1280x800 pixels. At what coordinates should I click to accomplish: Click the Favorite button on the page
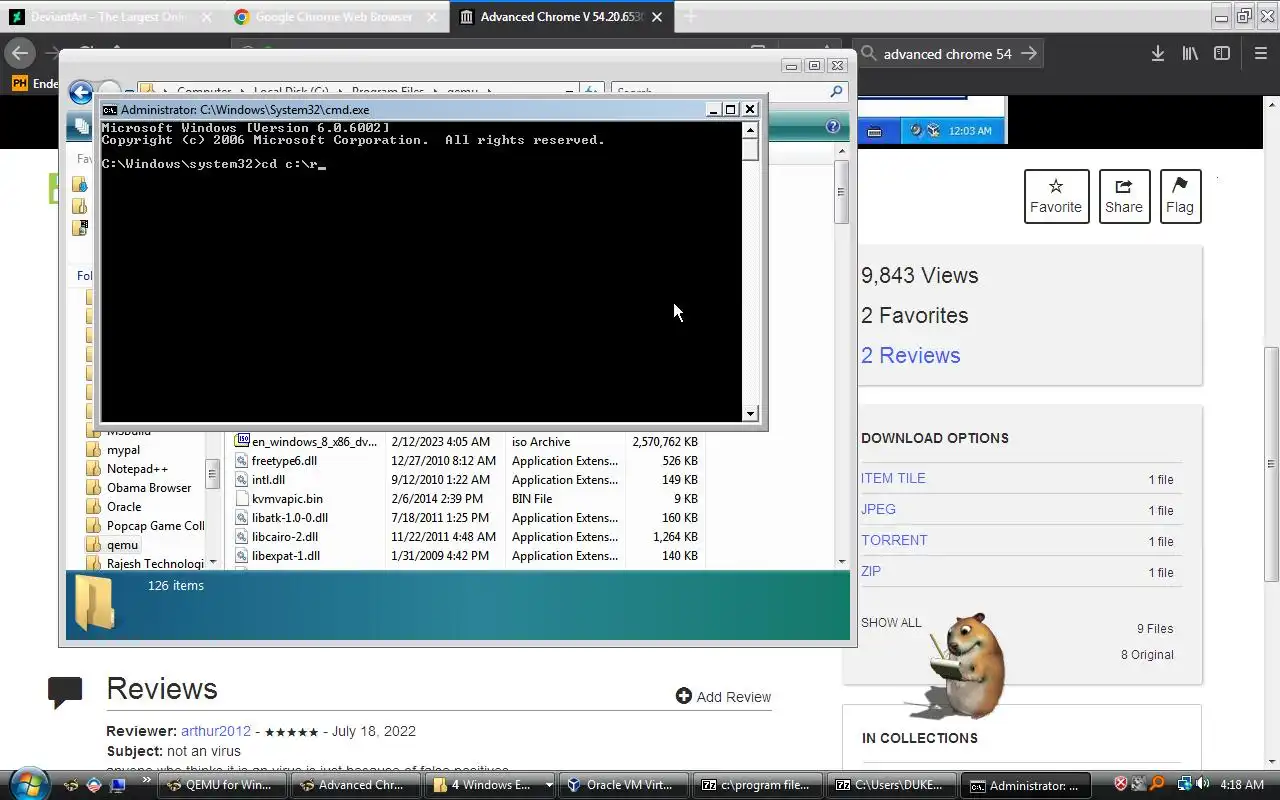click(1056, 196)
